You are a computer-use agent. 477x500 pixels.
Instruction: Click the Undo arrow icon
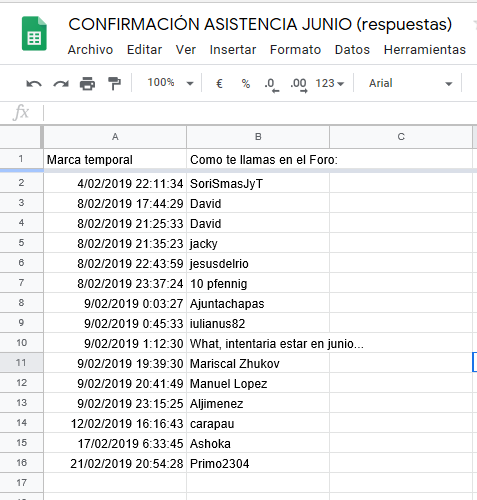pos(34,84)
